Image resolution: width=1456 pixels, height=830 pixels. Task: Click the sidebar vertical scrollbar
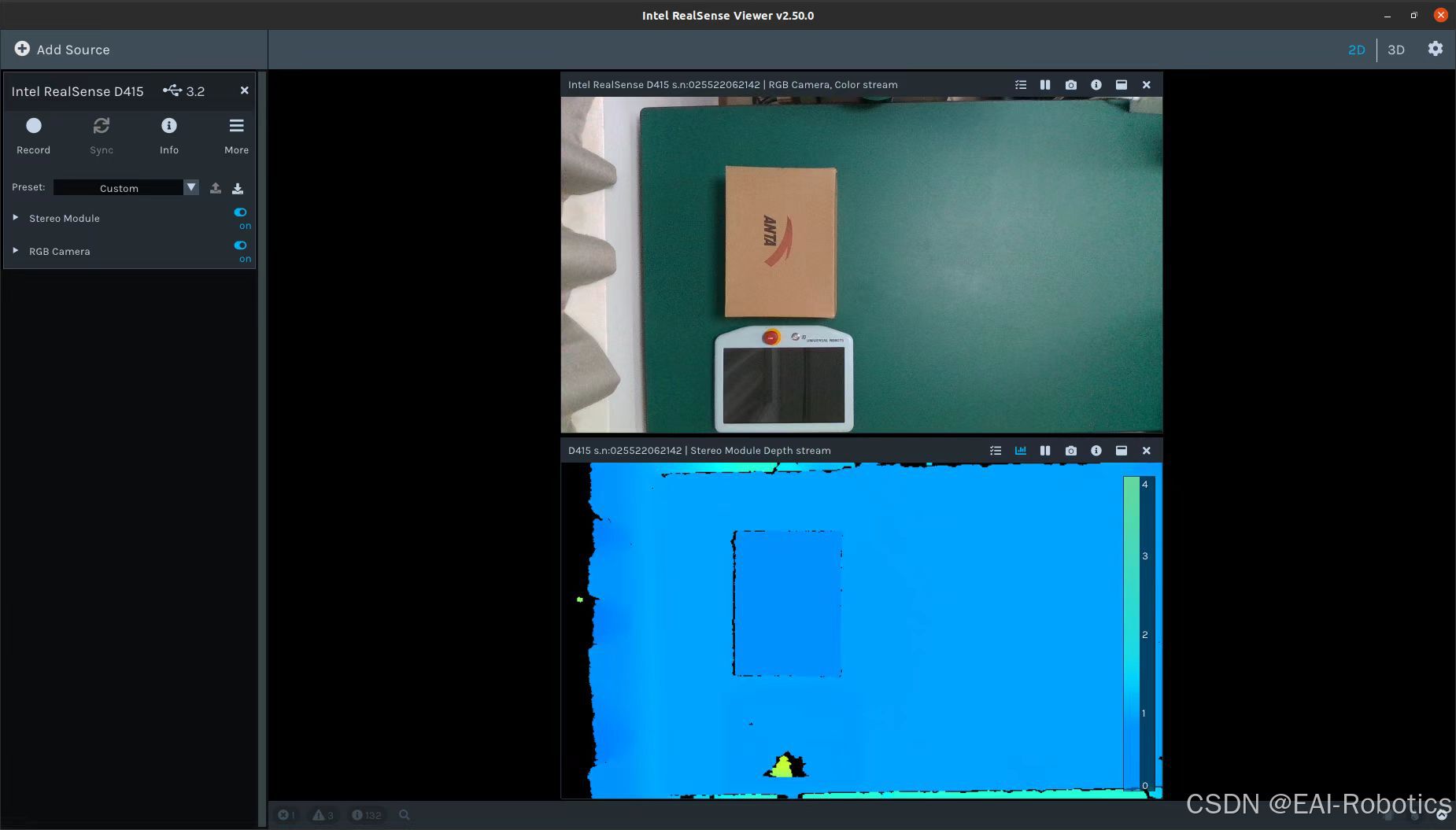pyautogui.click(x=263, y=448)
